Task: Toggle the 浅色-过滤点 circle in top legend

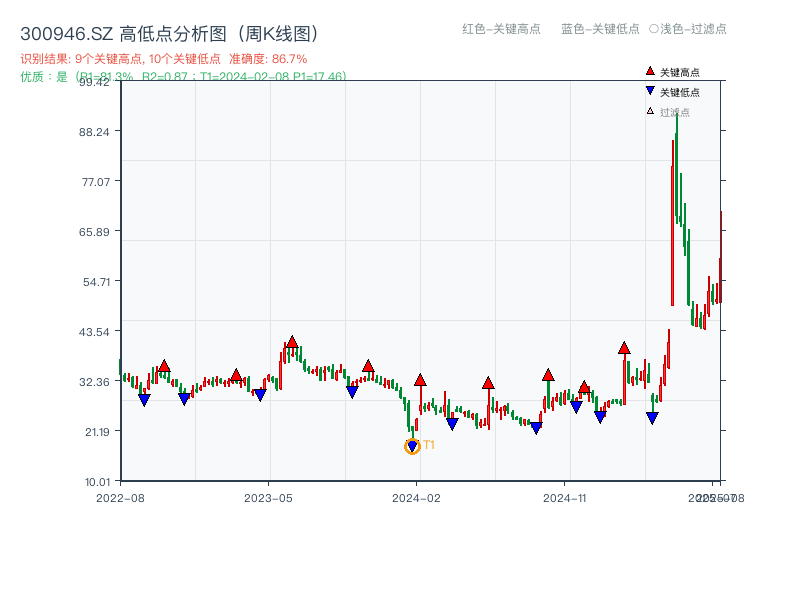Action: [x=654, y=29]
